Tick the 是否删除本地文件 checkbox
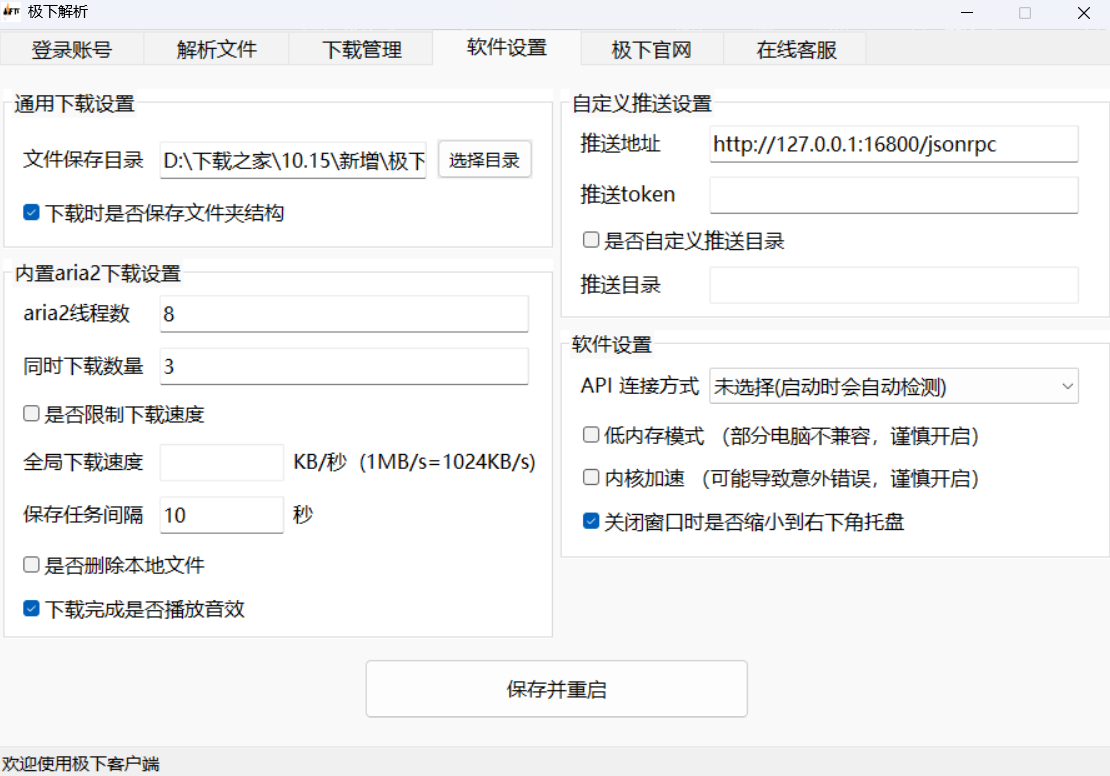The width and height of the screenshot is (1110, 776). (31, 566)
